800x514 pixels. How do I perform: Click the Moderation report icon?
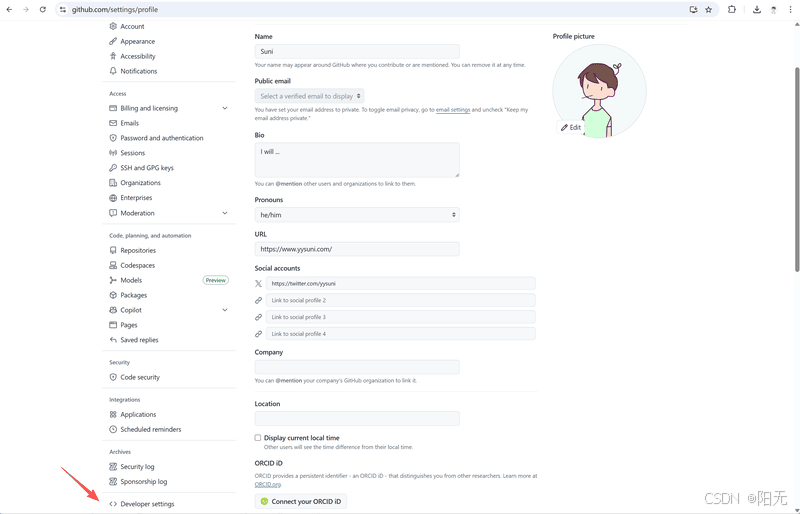[113, 213]
